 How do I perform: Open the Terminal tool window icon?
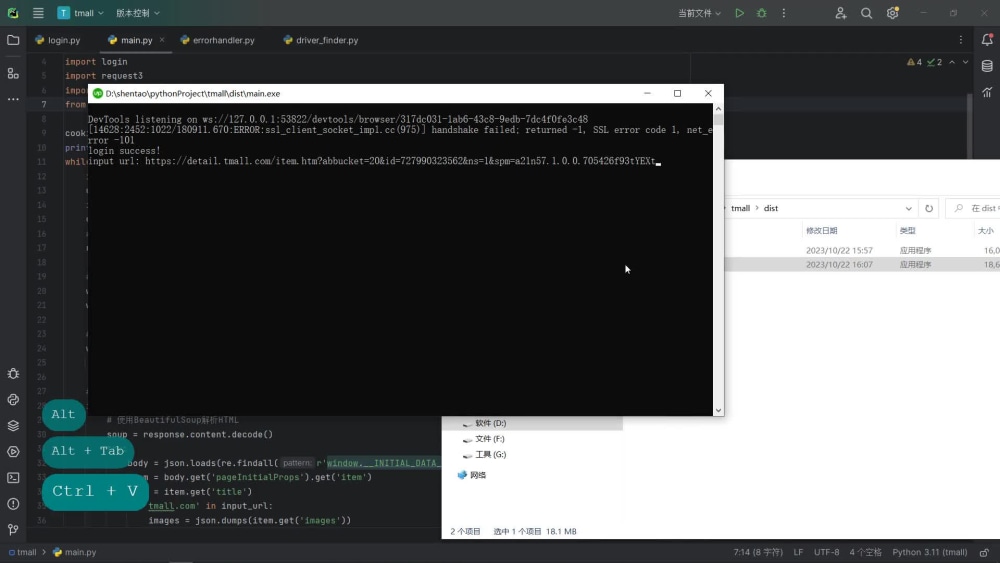tap(13, 478)
